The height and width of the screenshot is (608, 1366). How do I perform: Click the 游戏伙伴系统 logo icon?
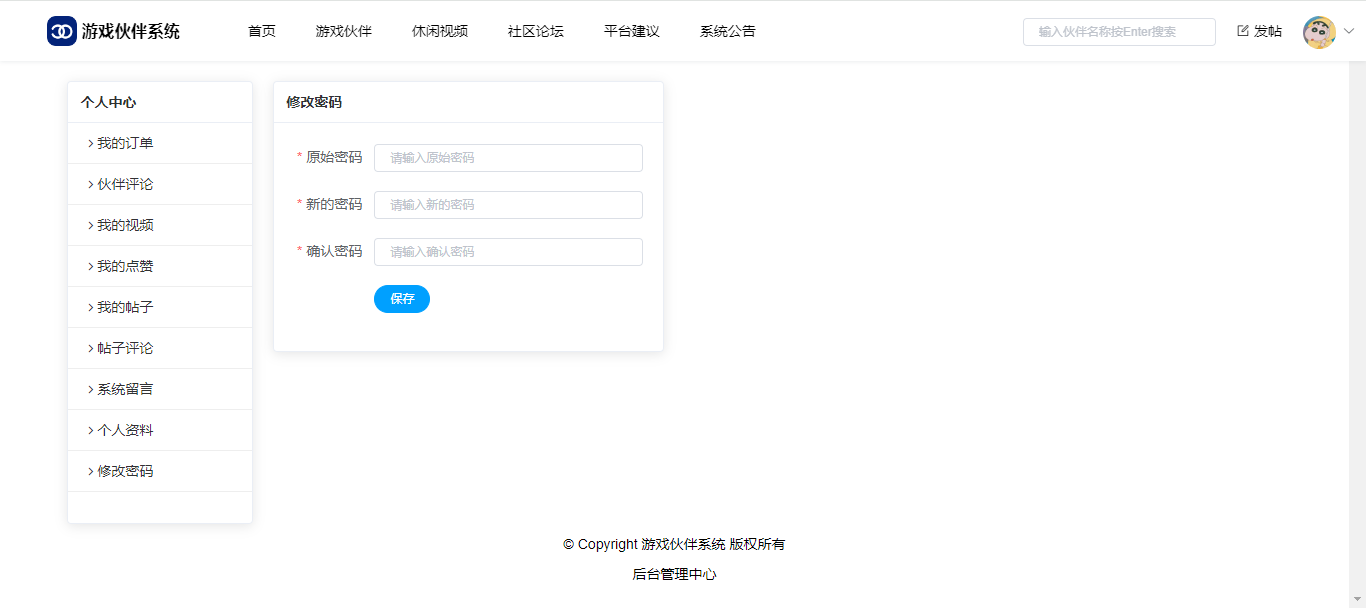click(x=62, y=31)
